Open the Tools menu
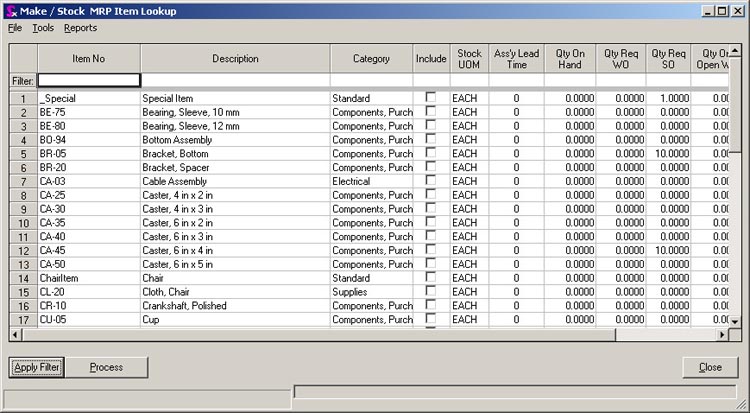The image size is (750, 413). coord(43,28)
